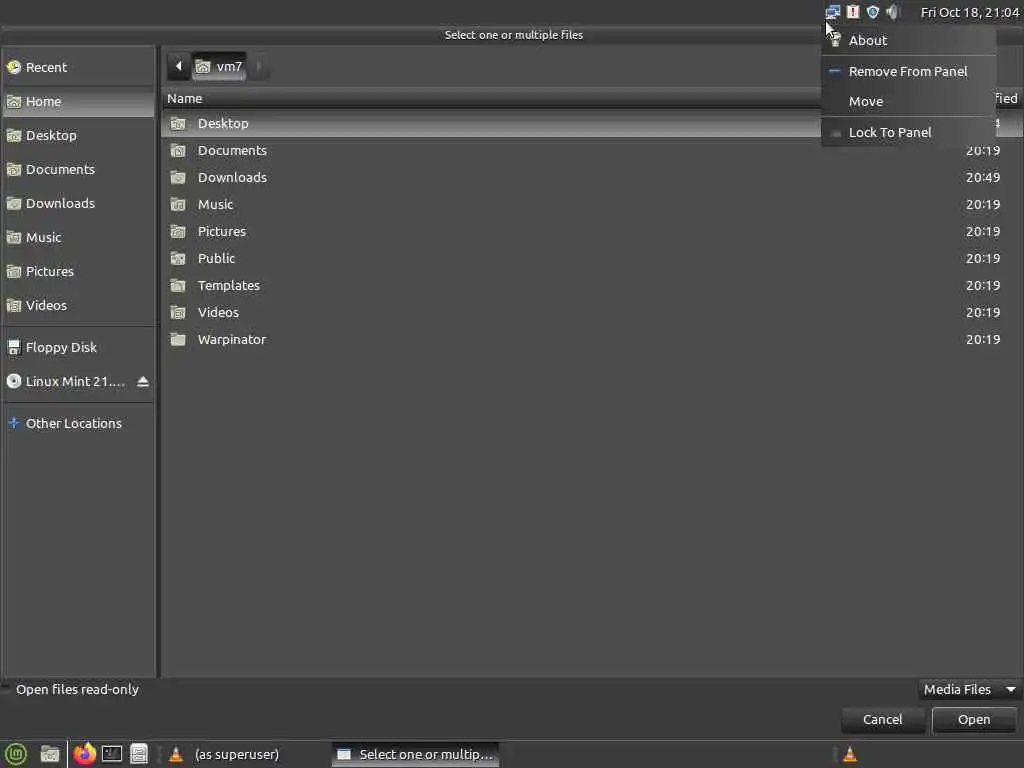Launch the text editor icon in bottom panel
This screenshot has width=1024, height=768.
(138, 754)
